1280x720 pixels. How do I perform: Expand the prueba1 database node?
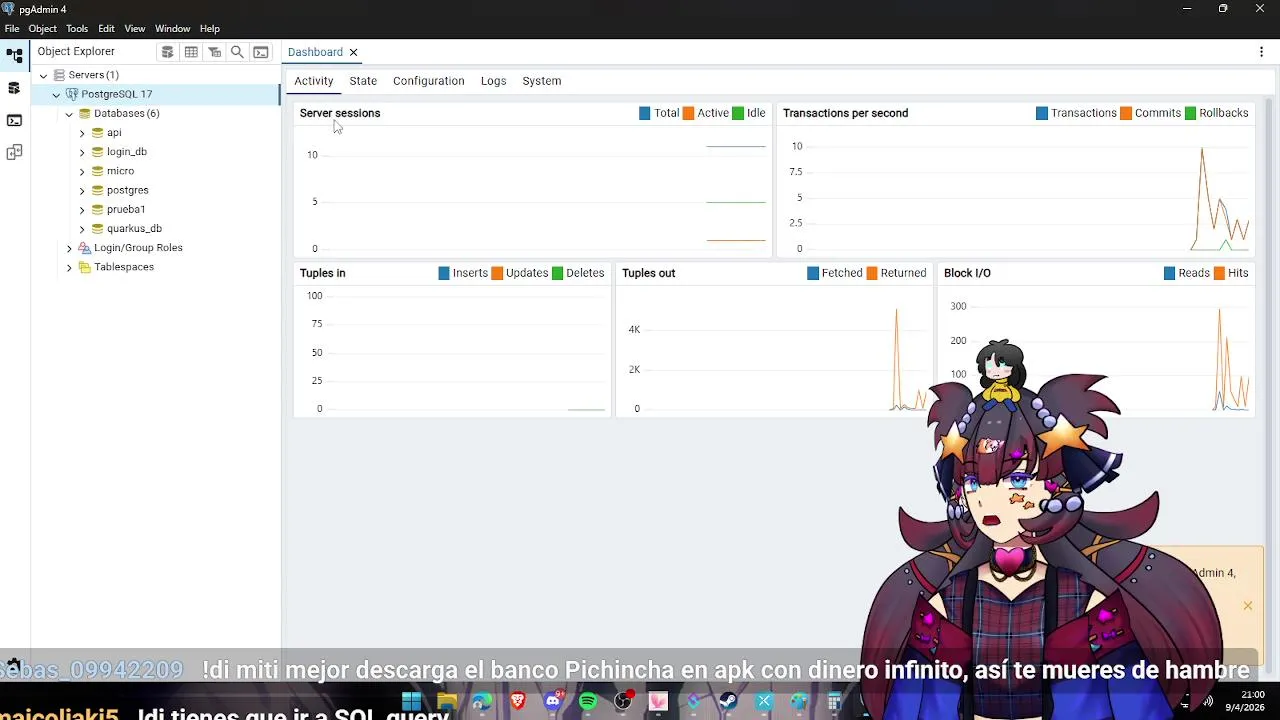[82, 210]
